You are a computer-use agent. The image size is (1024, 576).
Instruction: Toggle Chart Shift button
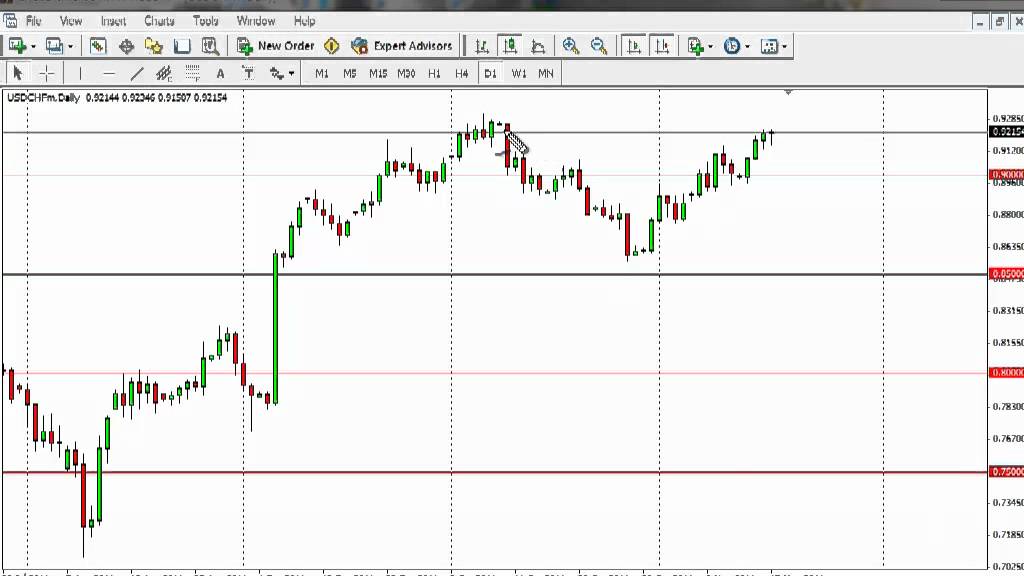[x=661, y=46]
